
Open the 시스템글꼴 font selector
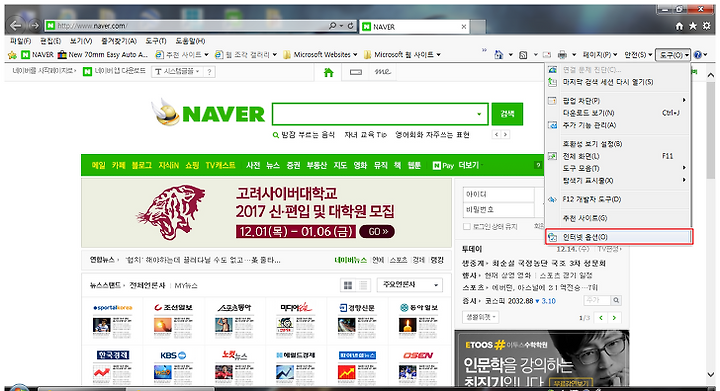pyautogui.click(x=178, y=72)
